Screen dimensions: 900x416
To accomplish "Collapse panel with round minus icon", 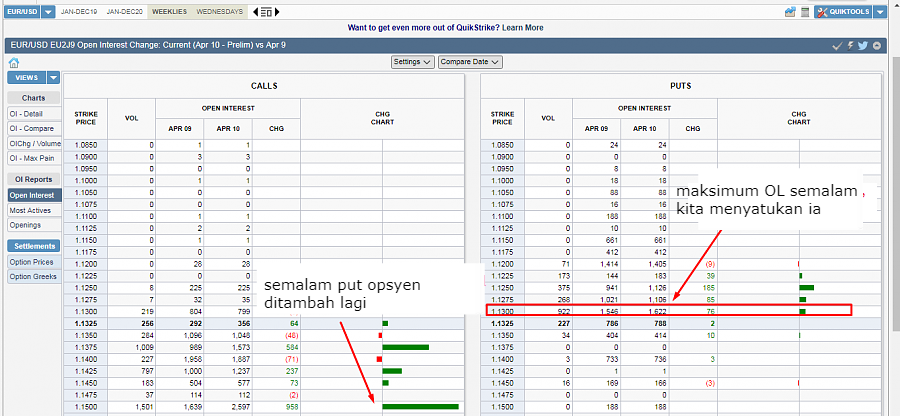I will [876, 46].
